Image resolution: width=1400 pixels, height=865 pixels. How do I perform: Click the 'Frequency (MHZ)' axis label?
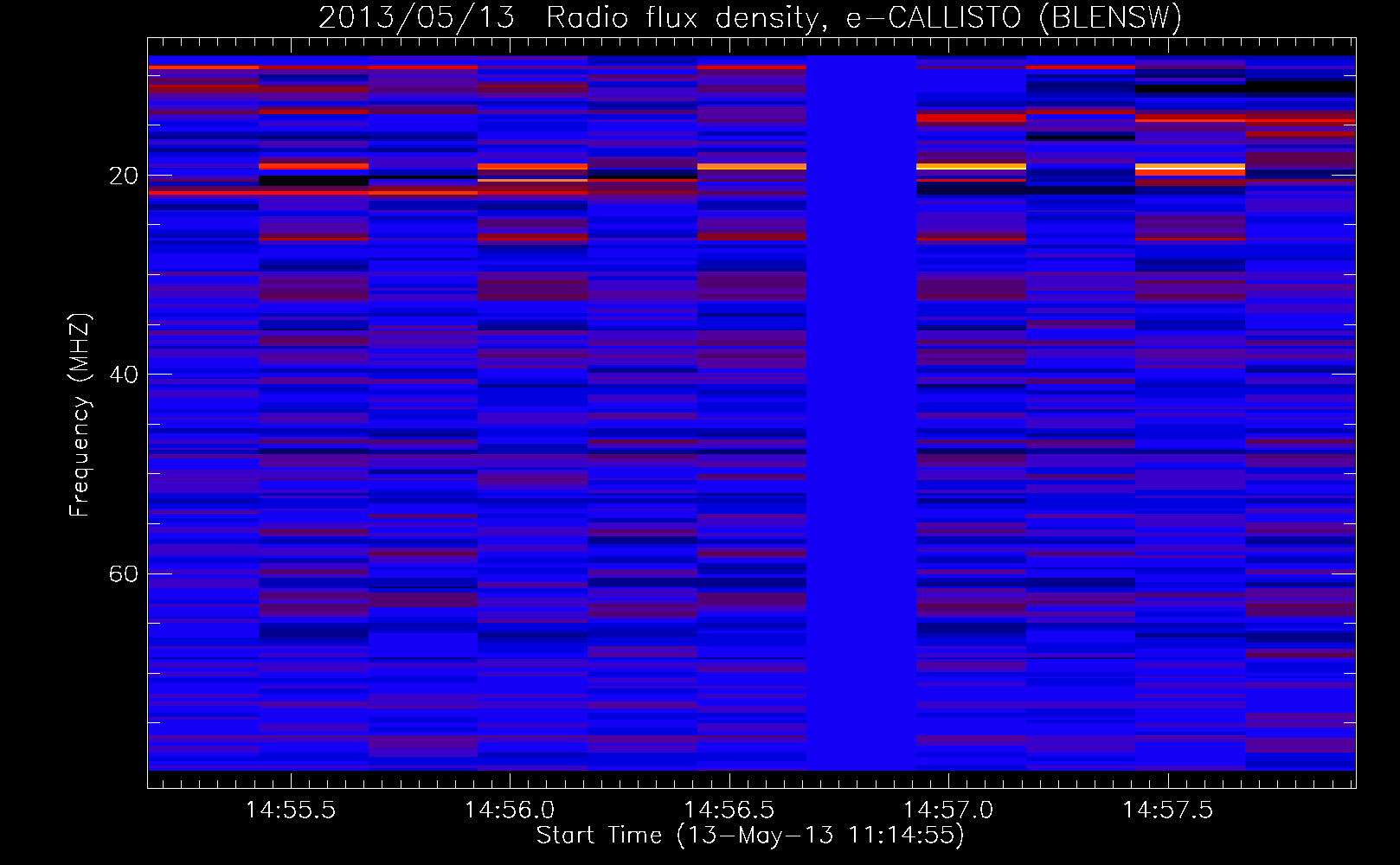(x=80, y=415)
